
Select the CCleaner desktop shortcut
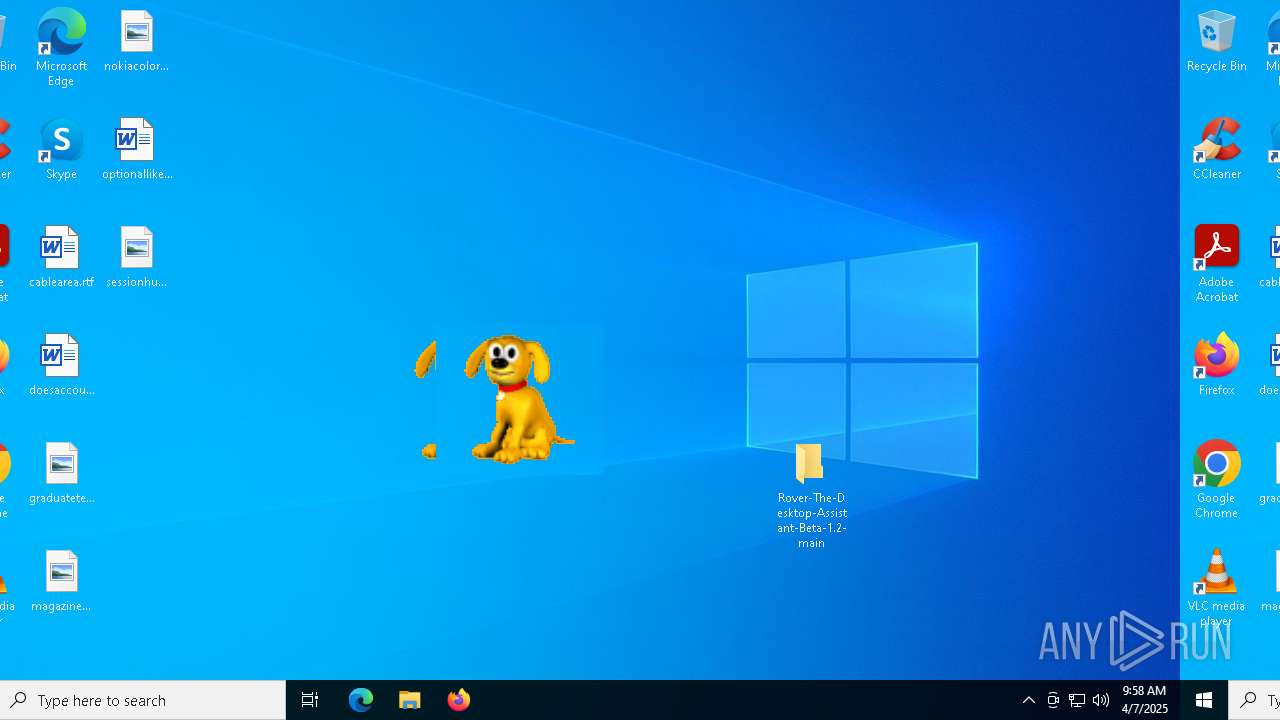pyautogui.click(x=1216, y=150)
